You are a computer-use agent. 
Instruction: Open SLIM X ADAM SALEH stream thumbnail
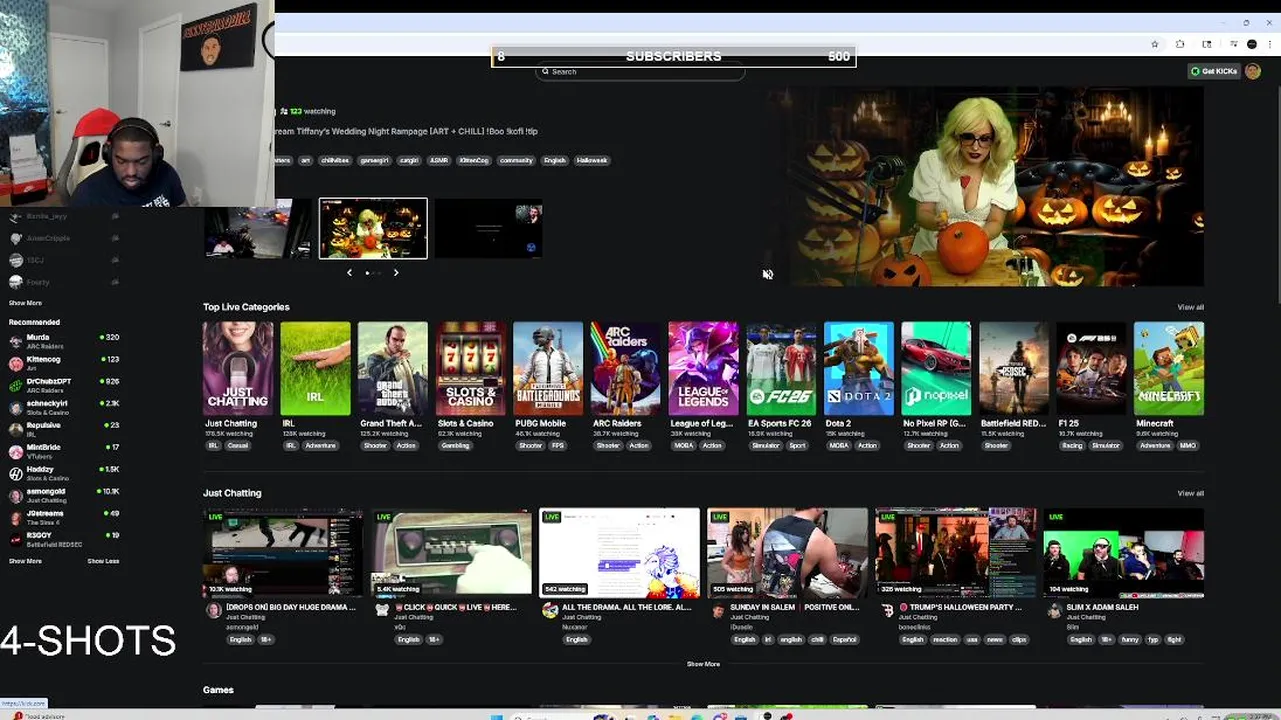[1123, 552]
